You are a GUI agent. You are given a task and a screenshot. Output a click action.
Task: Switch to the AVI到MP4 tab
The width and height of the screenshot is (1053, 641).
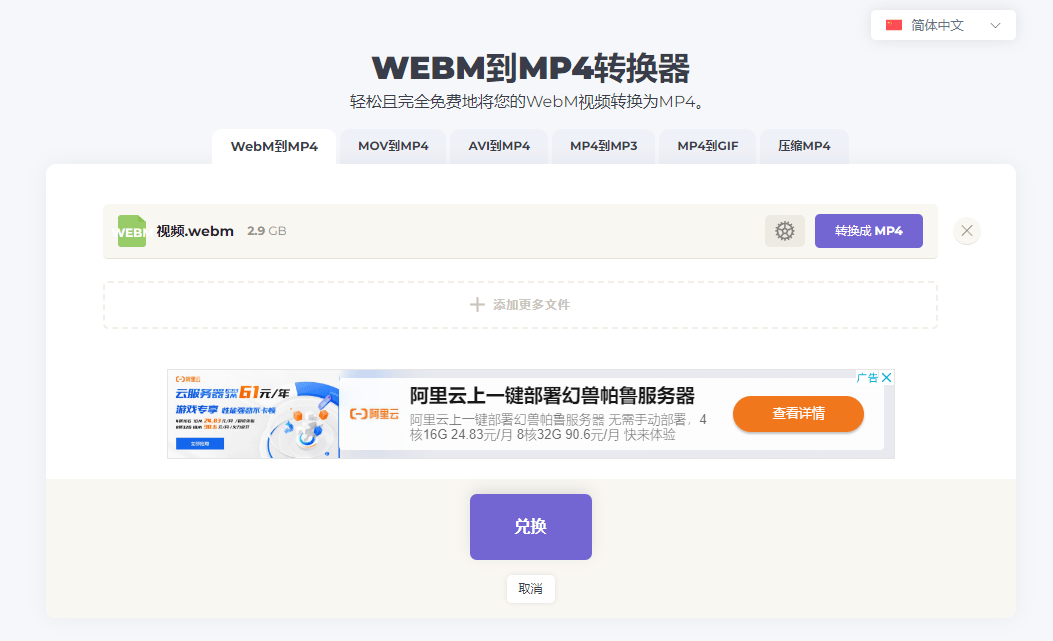[499, 146]
